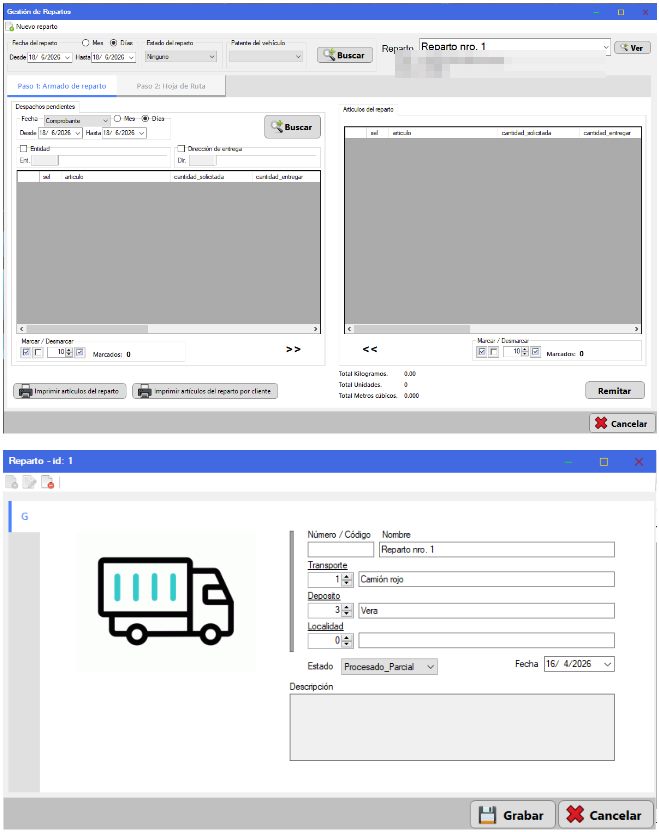Check the Dirección de entrega checkbox
Screen dimensions: 659x832
tap(181, 149)
